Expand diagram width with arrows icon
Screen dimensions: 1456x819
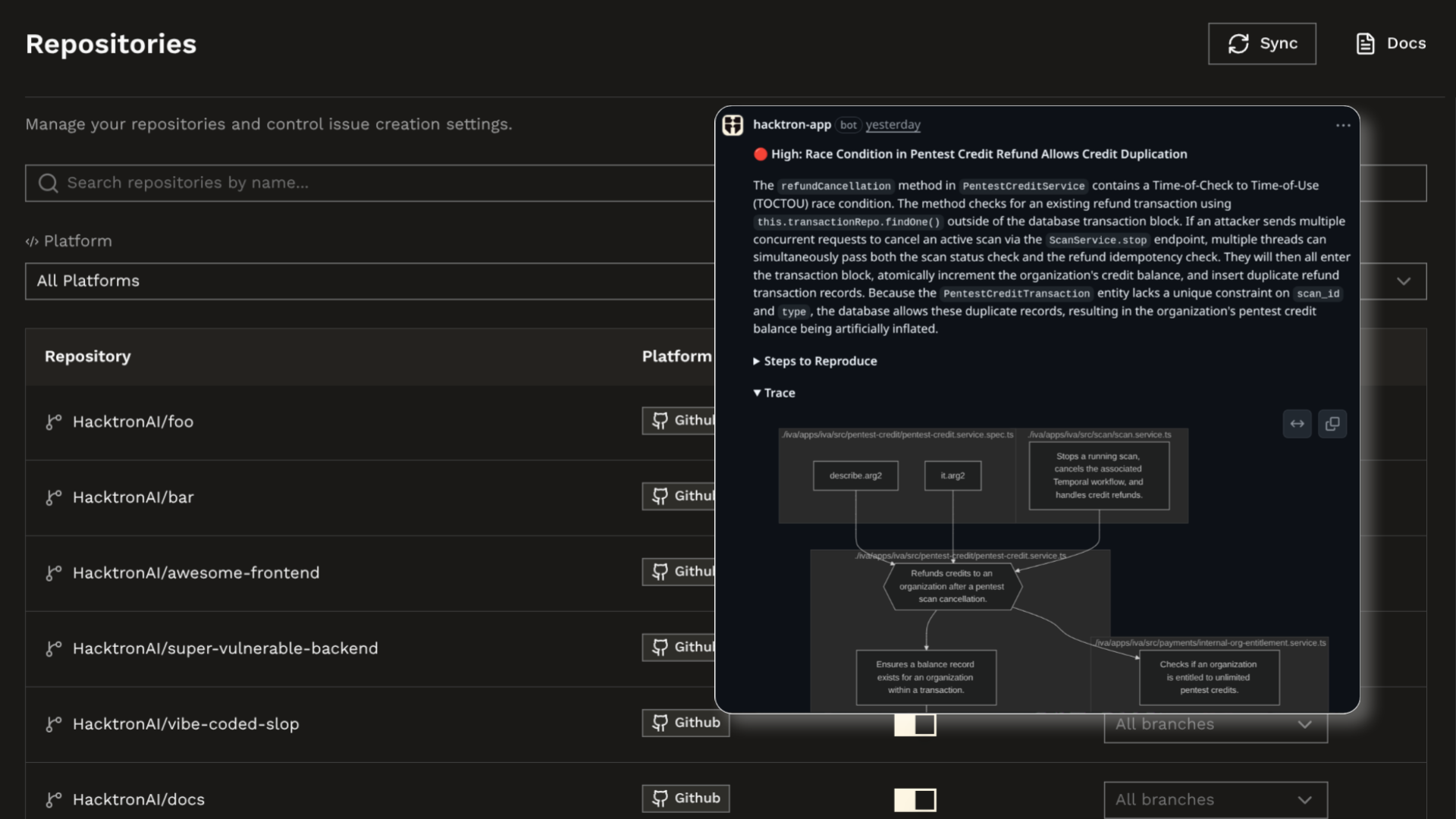point(1297,424)
